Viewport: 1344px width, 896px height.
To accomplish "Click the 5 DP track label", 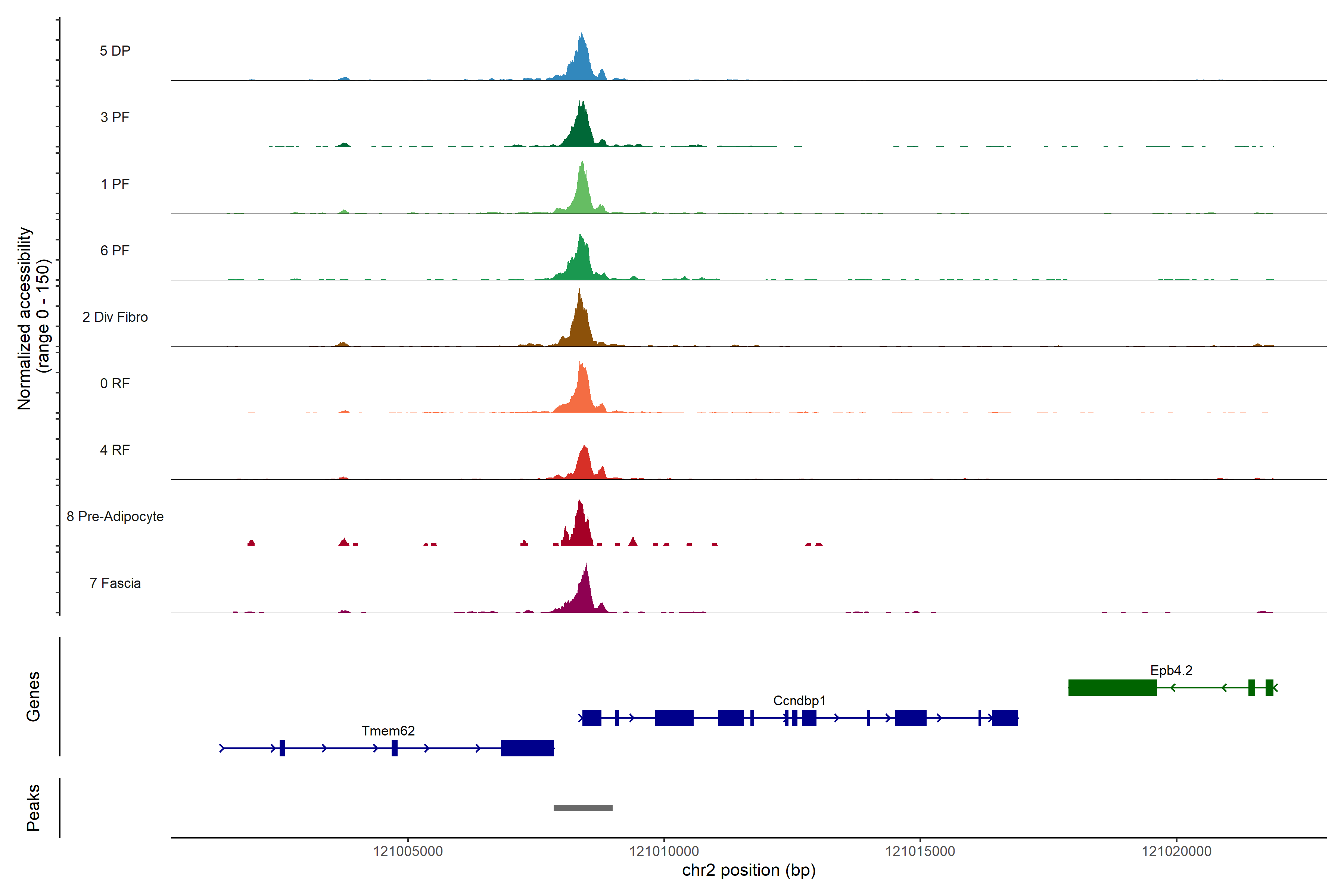I will tap(115, 51).
